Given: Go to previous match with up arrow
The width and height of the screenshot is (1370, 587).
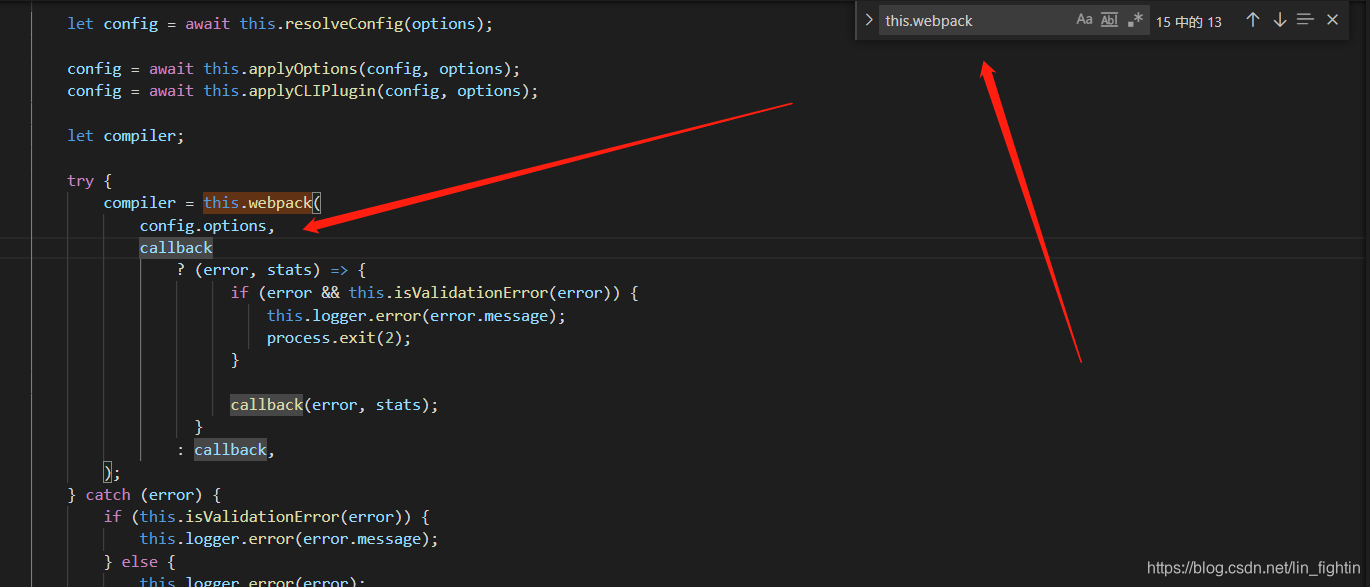Looking at the screenshot, I should click(1252, 20).
